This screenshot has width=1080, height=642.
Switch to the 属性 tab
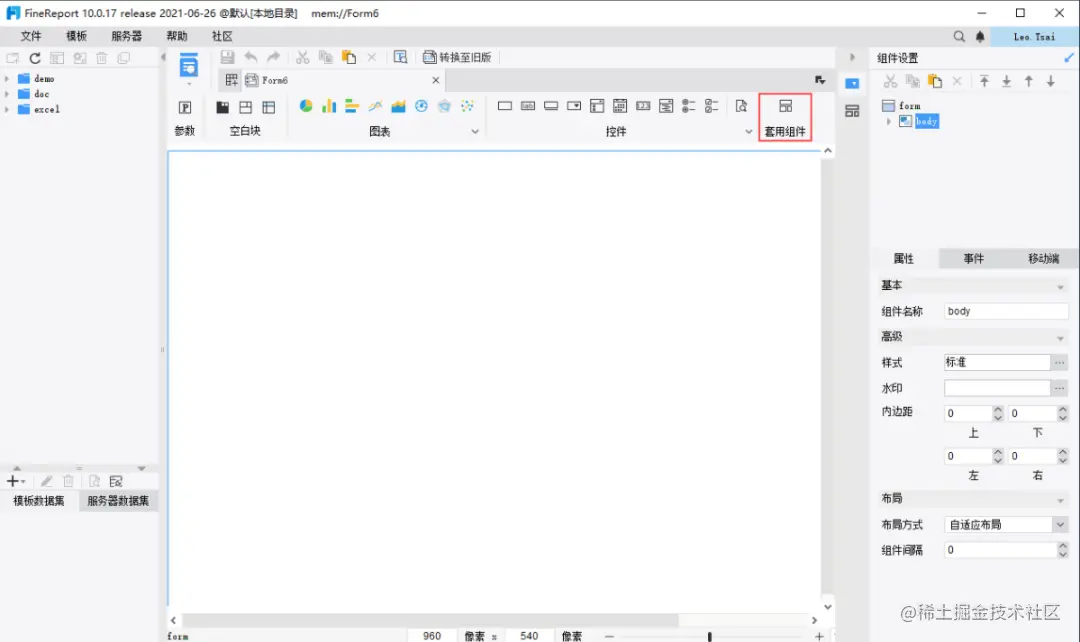click(x=904, y=258)
